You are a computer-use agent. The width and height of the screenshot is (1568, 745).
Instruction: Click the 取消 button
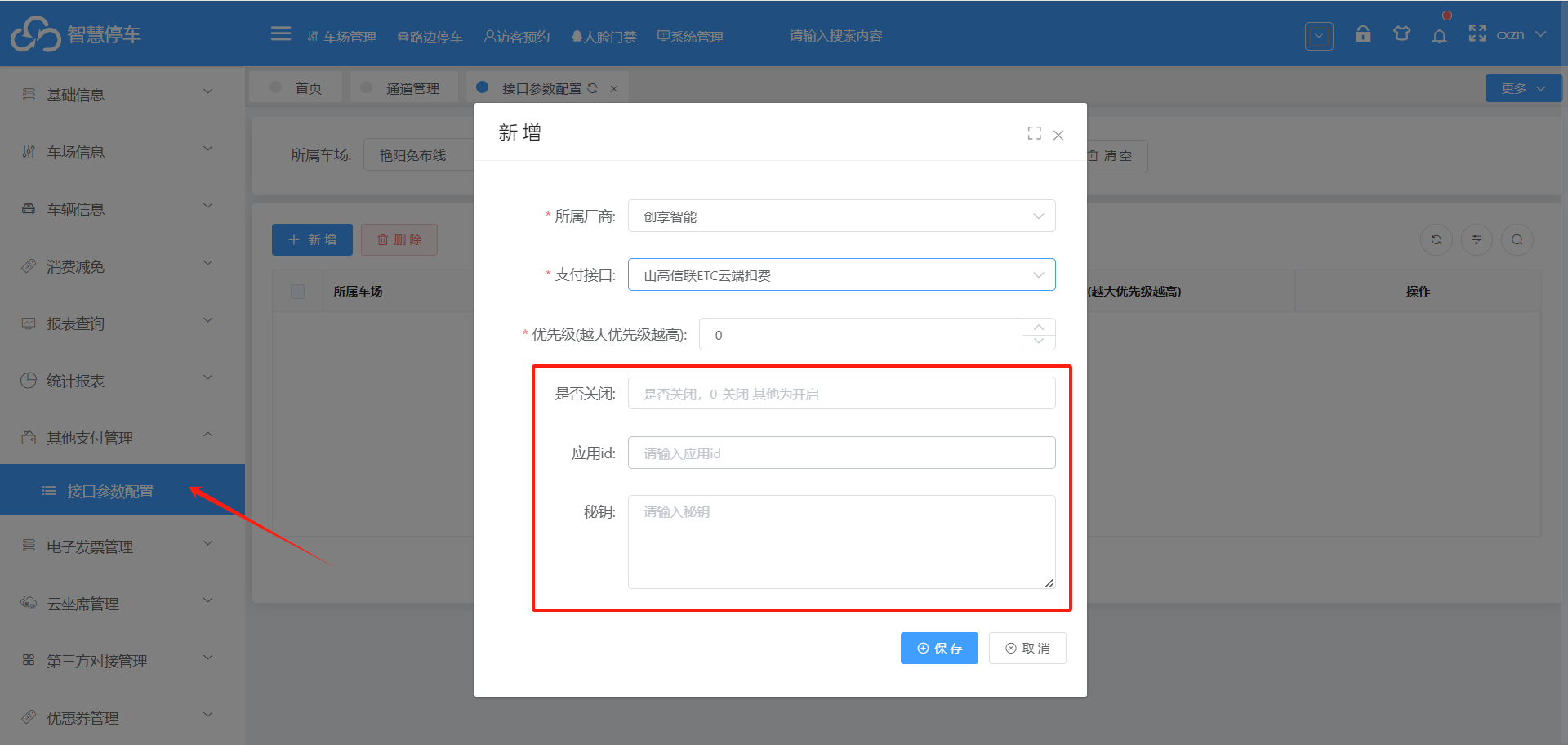click(1027, 648)
